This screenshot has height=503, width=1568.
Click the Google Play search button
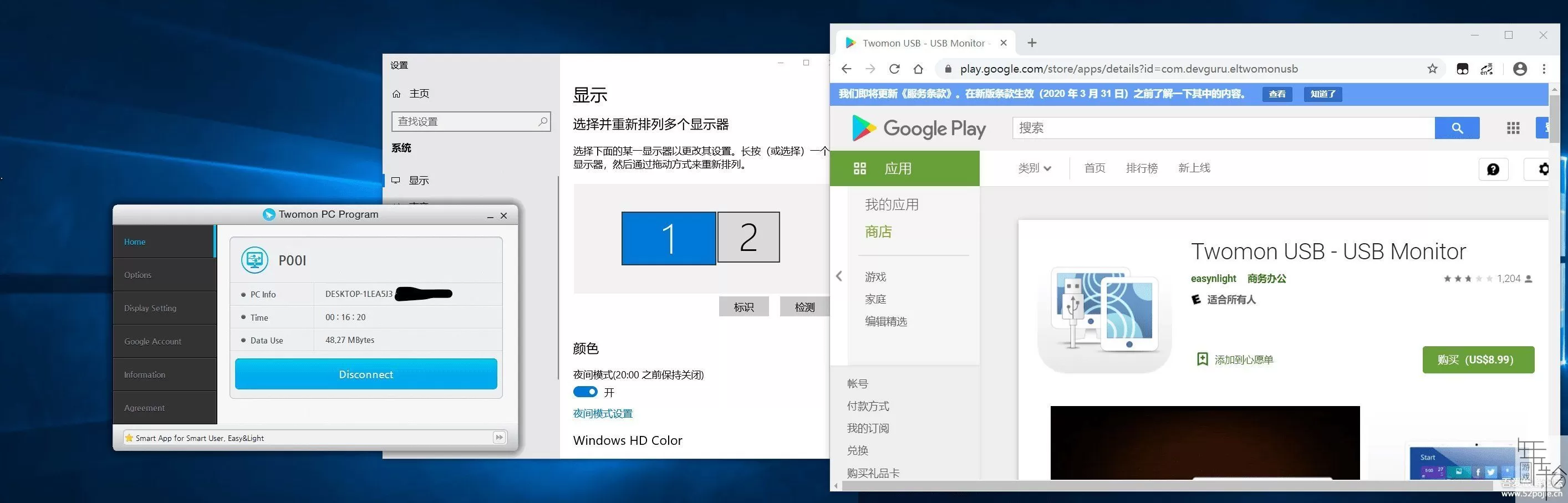[x=1457, y=128]
